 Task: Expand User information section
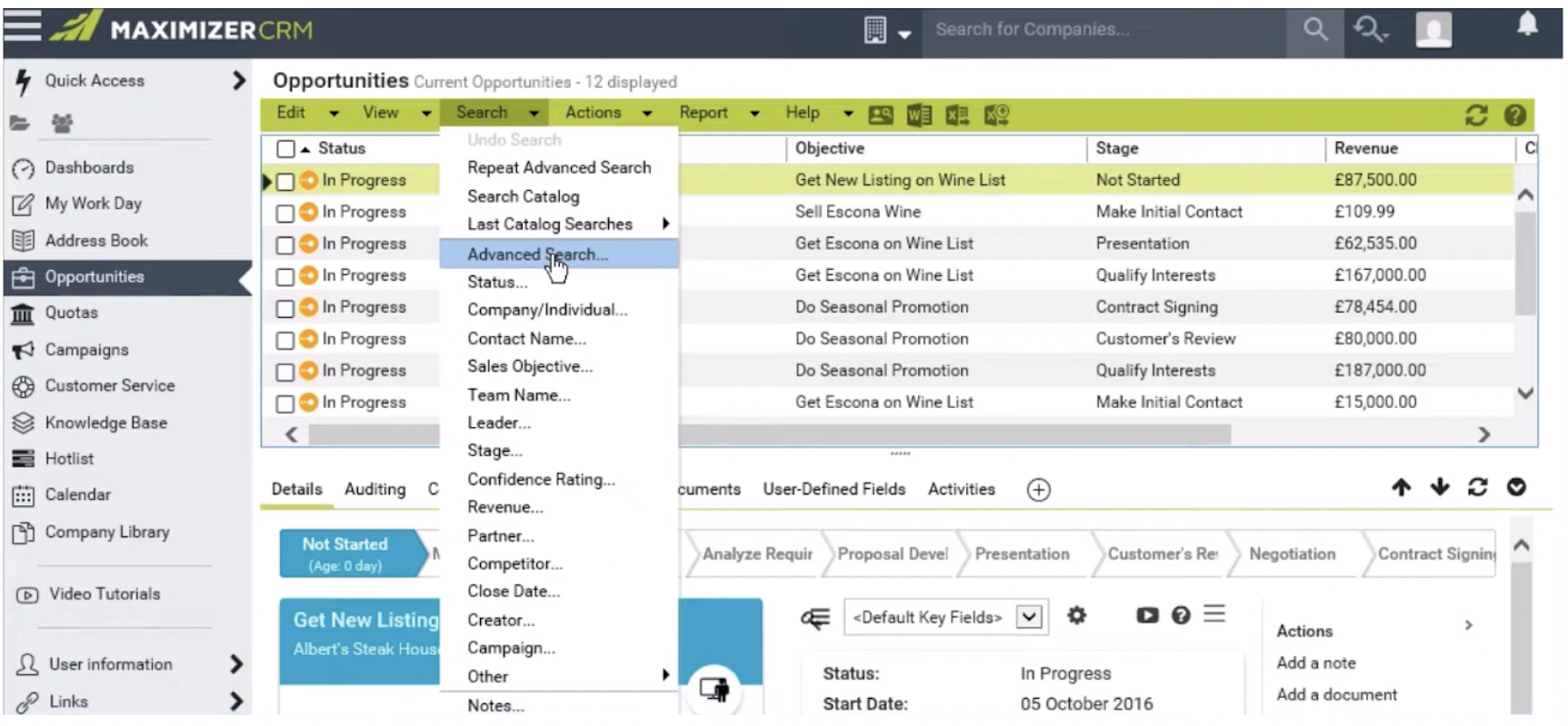[x=236, y=665]
